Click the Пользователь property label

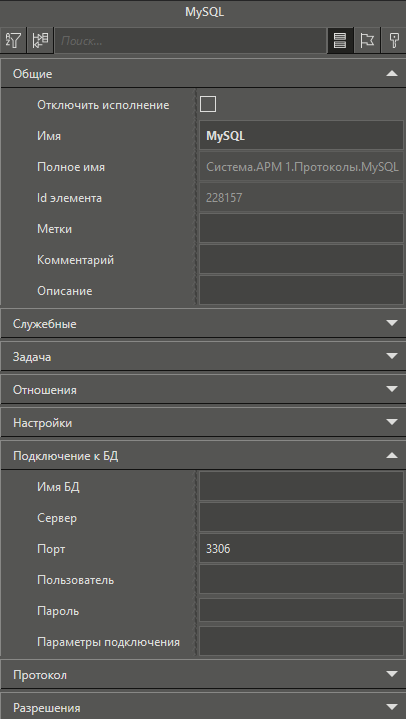[76, 580]
